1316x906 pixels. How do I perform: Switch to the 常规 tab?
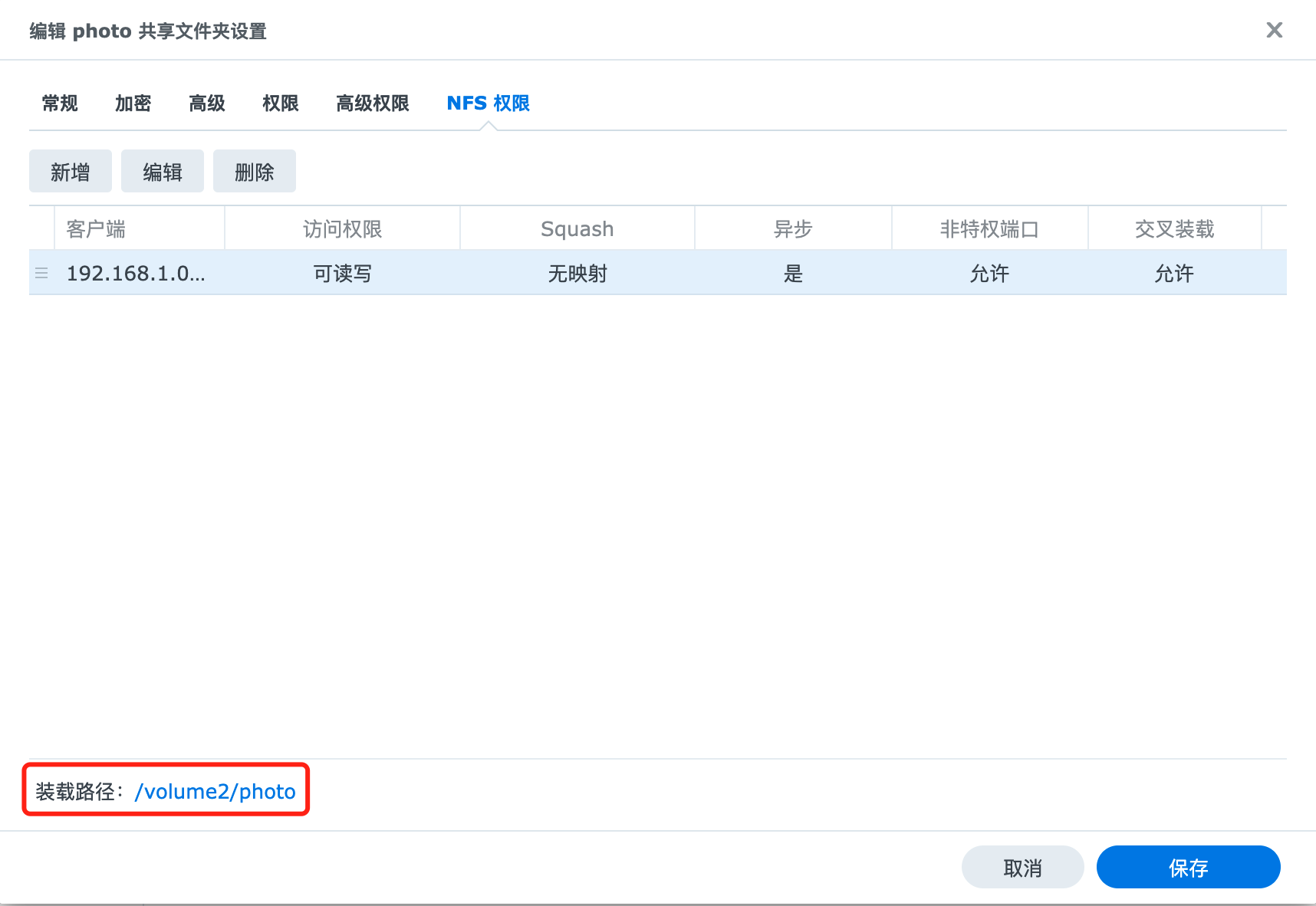pyautogui.click(x=60, y=103)
